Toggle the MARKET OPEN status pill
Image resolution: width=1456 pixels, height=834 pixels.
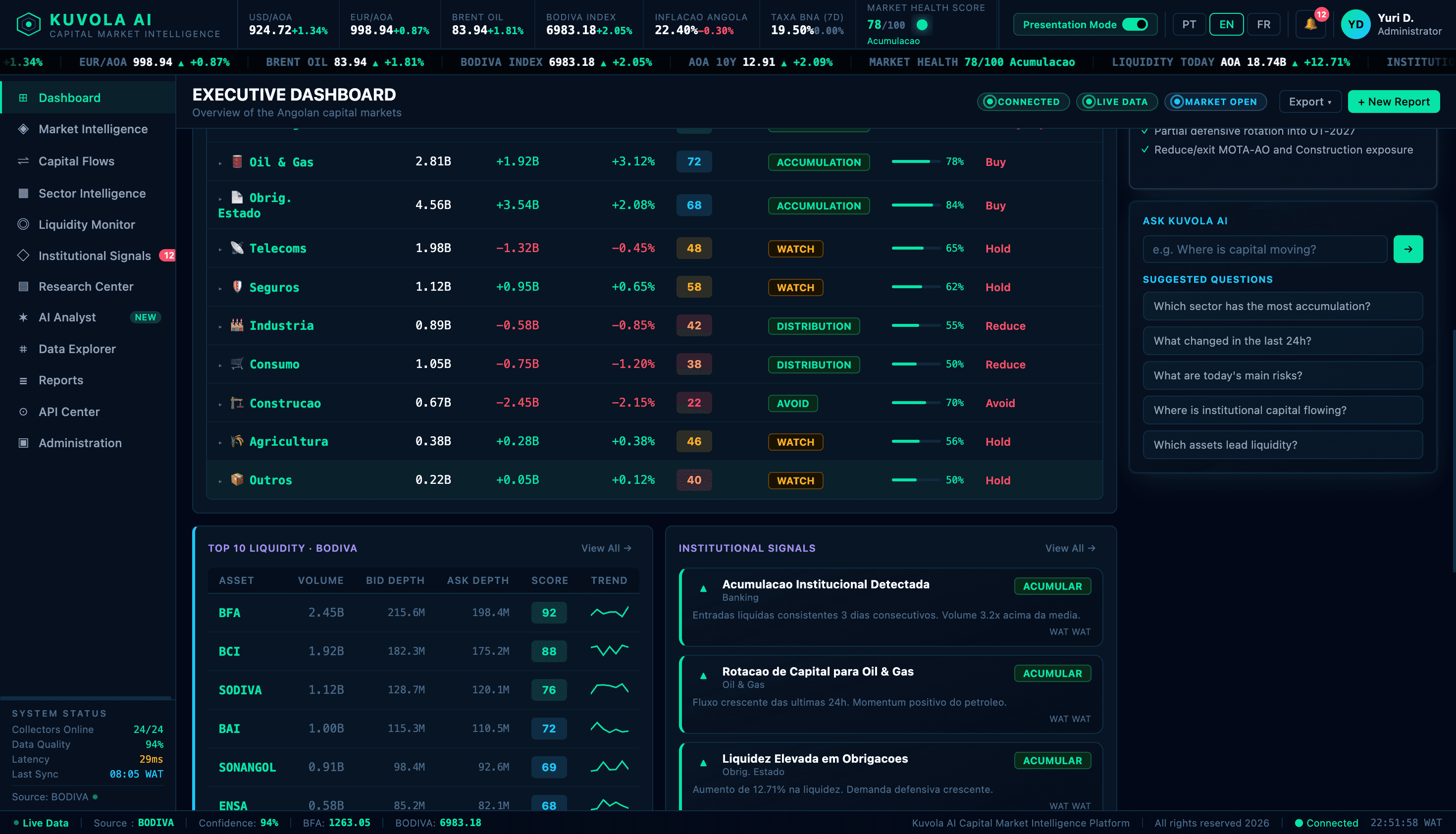pos(1215,102)
